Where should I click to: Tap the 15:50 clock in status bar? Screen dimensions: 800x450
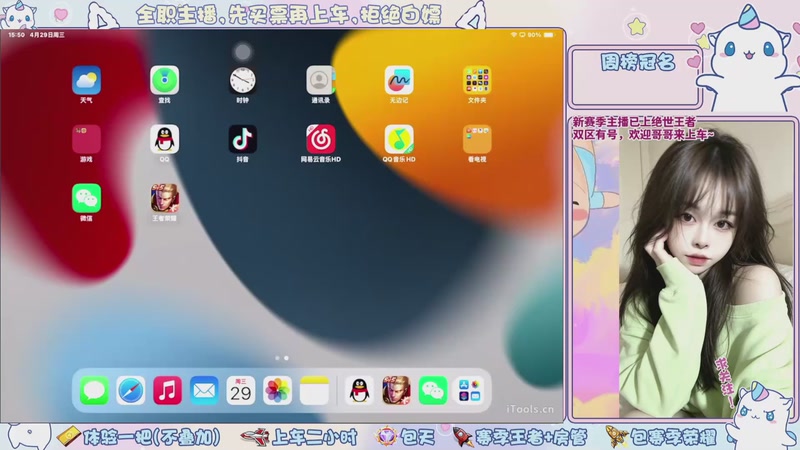[x=16, y=35]
